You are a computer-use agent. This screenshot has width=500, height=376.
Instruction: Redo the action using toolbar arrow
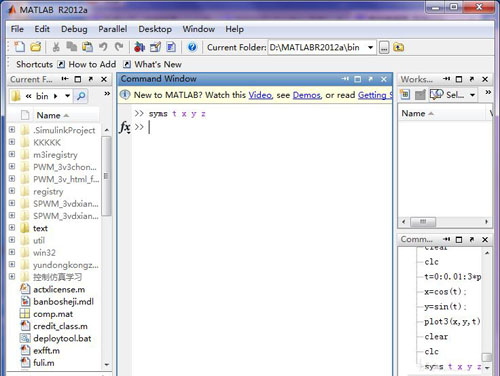click(119, 47)
